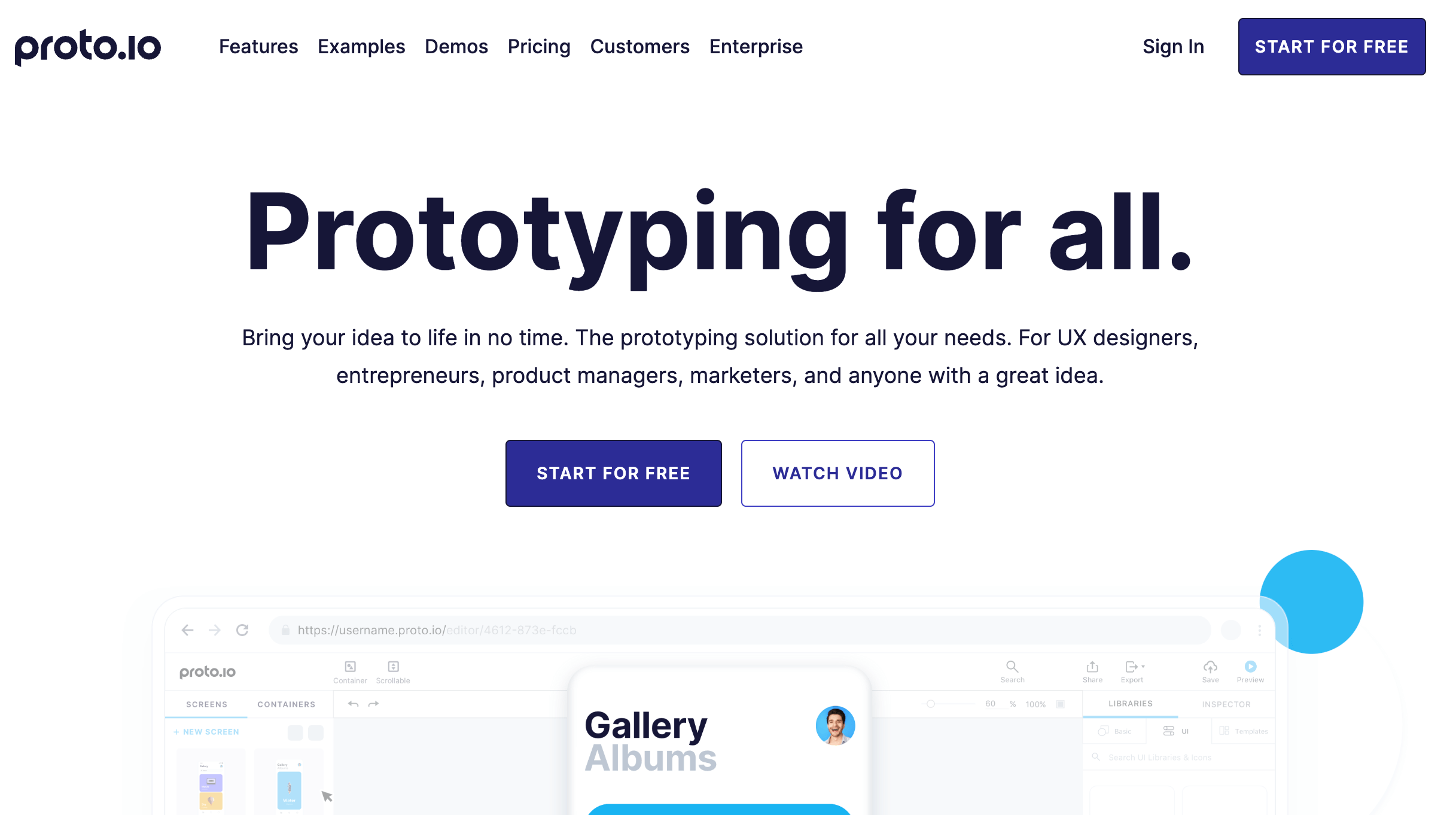Click the Watch Video link button
Screen dimensions: 1456x815
[838, 473]
